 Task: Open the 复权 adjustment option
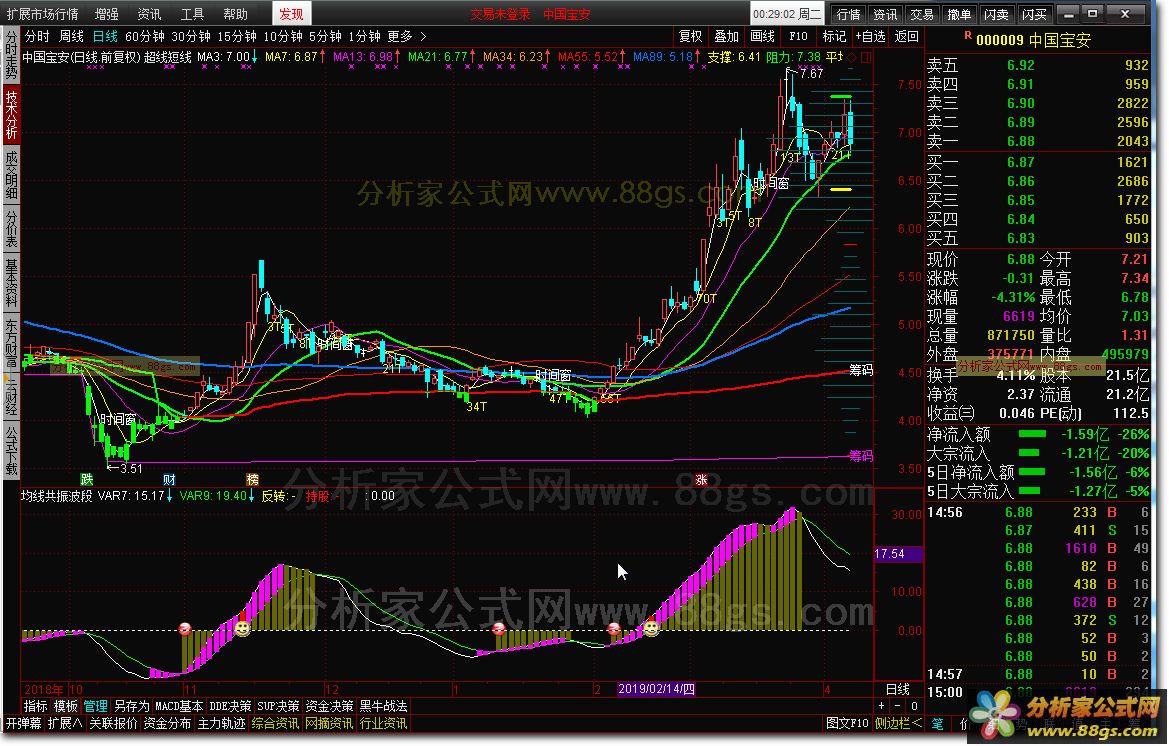point(690,37)
